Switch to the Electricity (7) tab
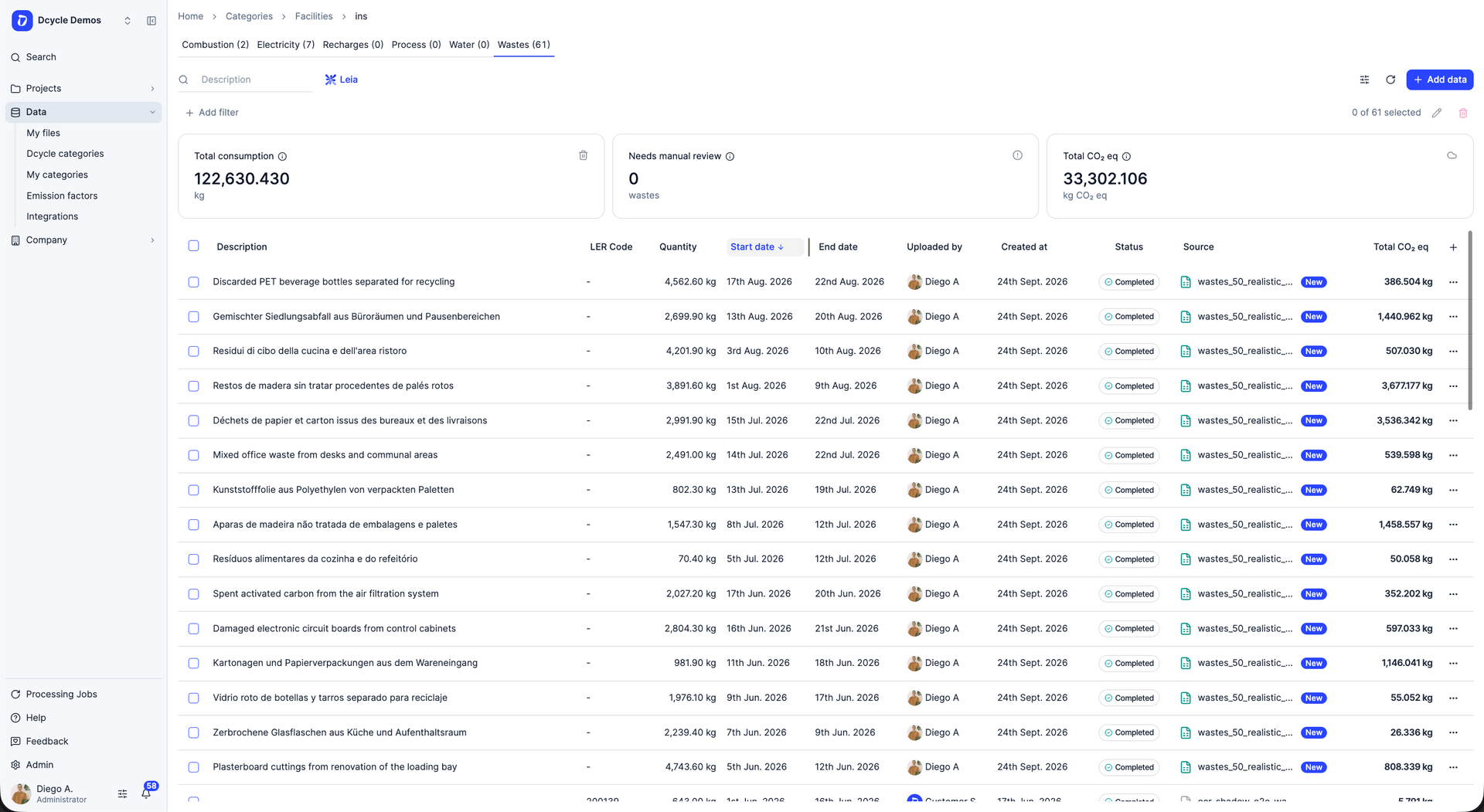This screenshot has height=812, width=1484. [286, 45]
